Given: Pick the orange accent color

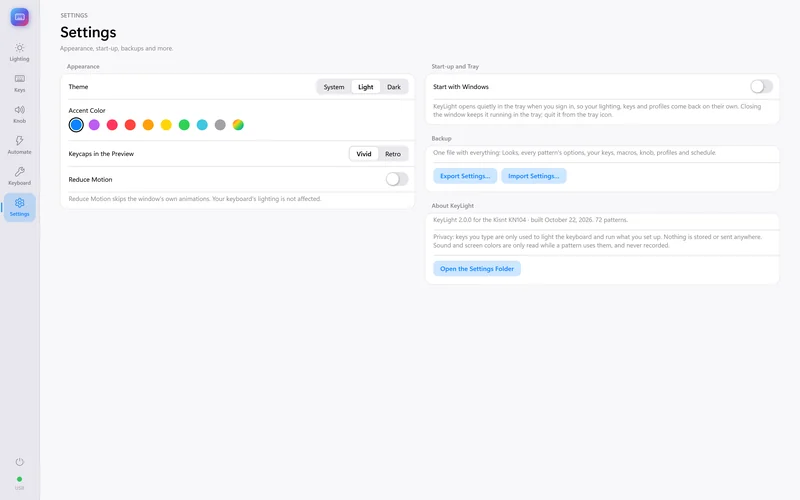Looking at the screenshot, I should click(148, 124).
